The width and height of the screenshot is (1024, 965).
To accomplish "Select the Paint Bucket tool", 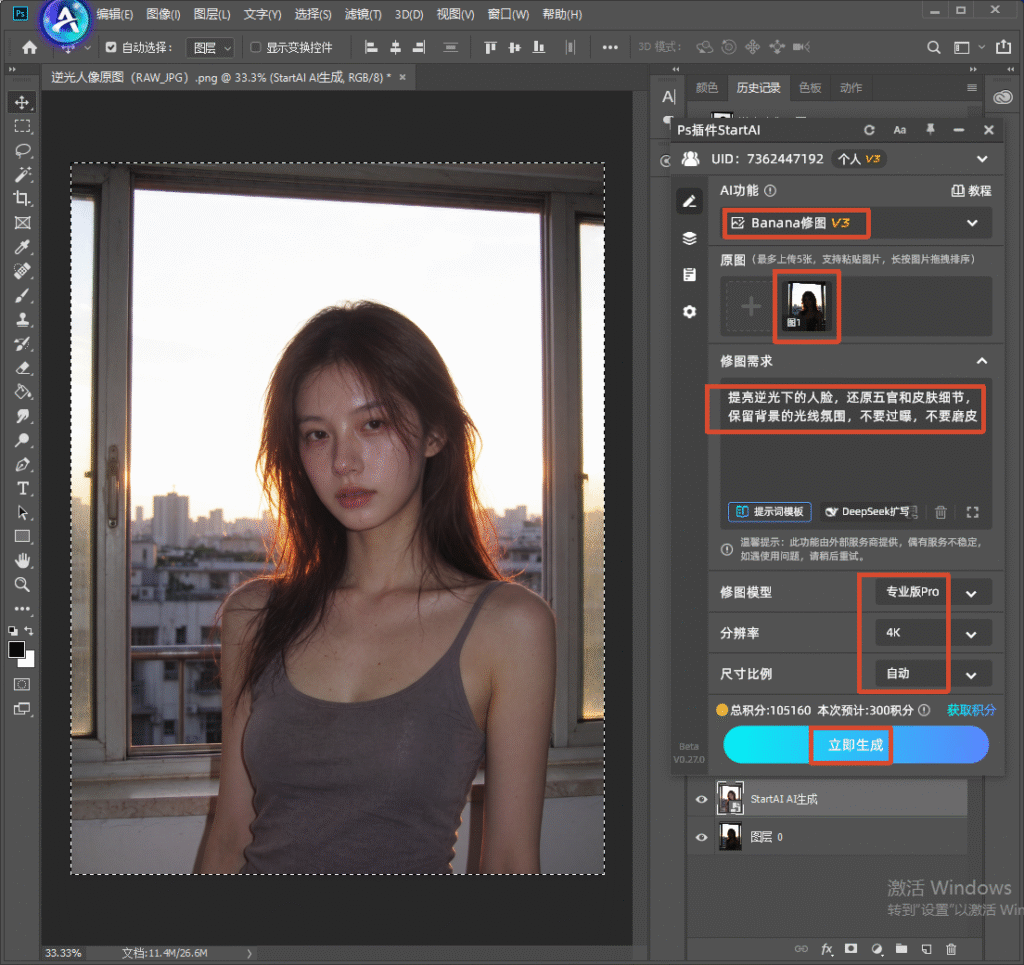I will tap(22, 392).
